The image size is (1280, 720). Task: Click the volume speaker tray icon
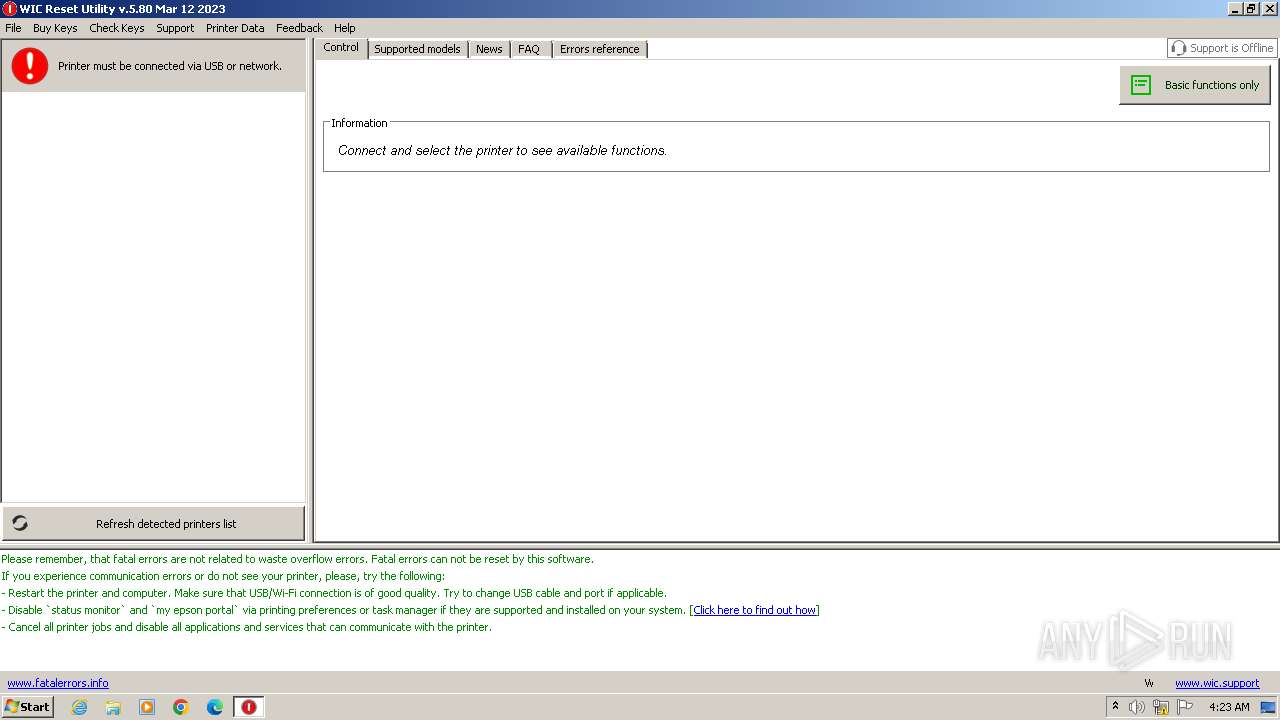[x=1137, y=707]
